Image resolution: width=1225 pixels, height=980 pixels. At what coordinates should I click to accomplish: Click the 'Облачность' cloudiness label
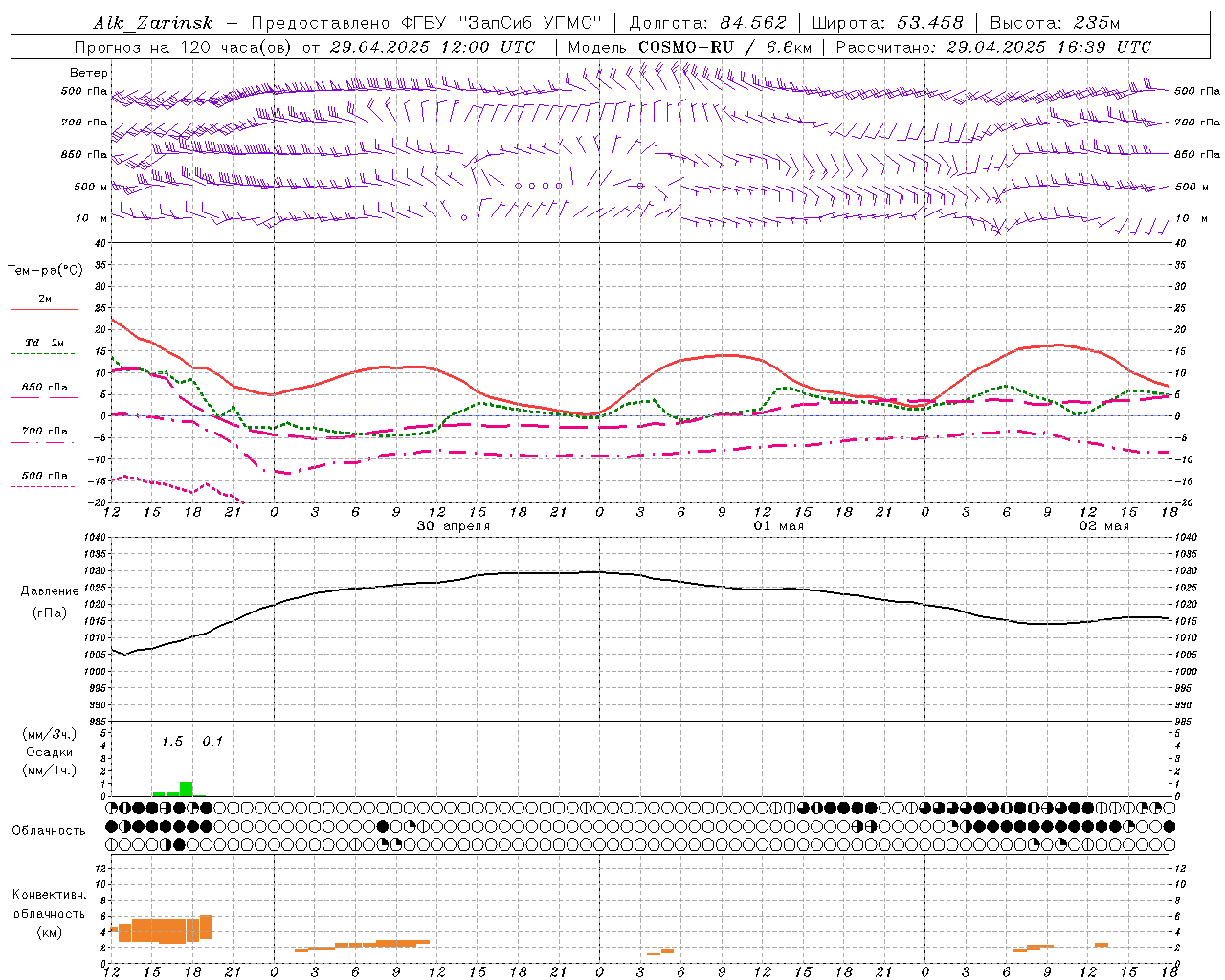point(50,831)
